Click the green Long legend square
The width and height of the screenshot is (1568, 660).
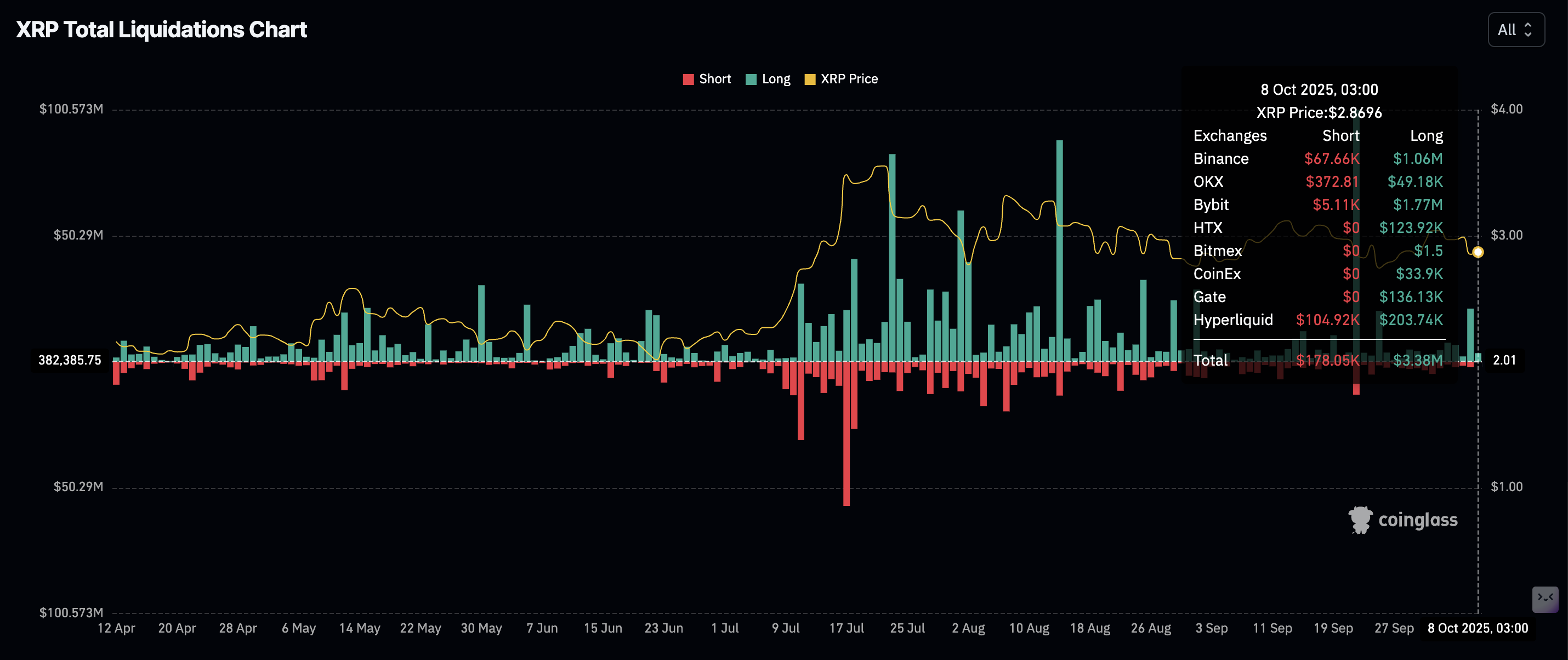(751, 79)
